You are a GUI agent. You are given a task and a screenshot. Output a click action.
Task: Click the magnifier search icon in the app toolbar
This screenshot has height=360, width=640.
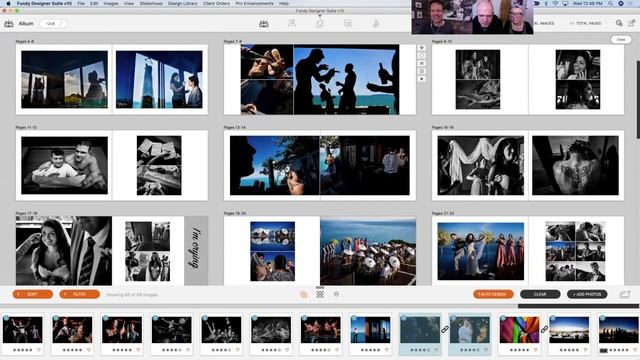click(619, 23)
